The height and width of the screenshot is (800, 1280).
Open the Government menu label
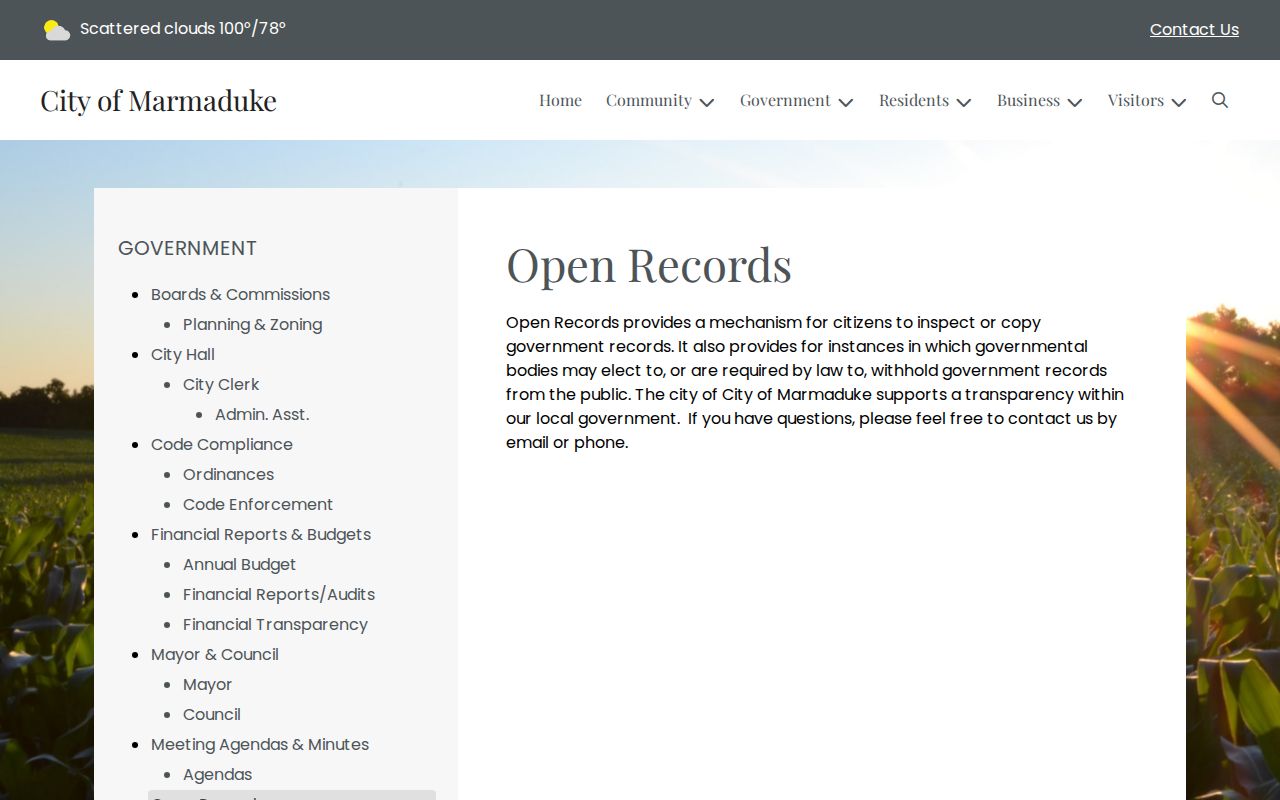point(785,100)
